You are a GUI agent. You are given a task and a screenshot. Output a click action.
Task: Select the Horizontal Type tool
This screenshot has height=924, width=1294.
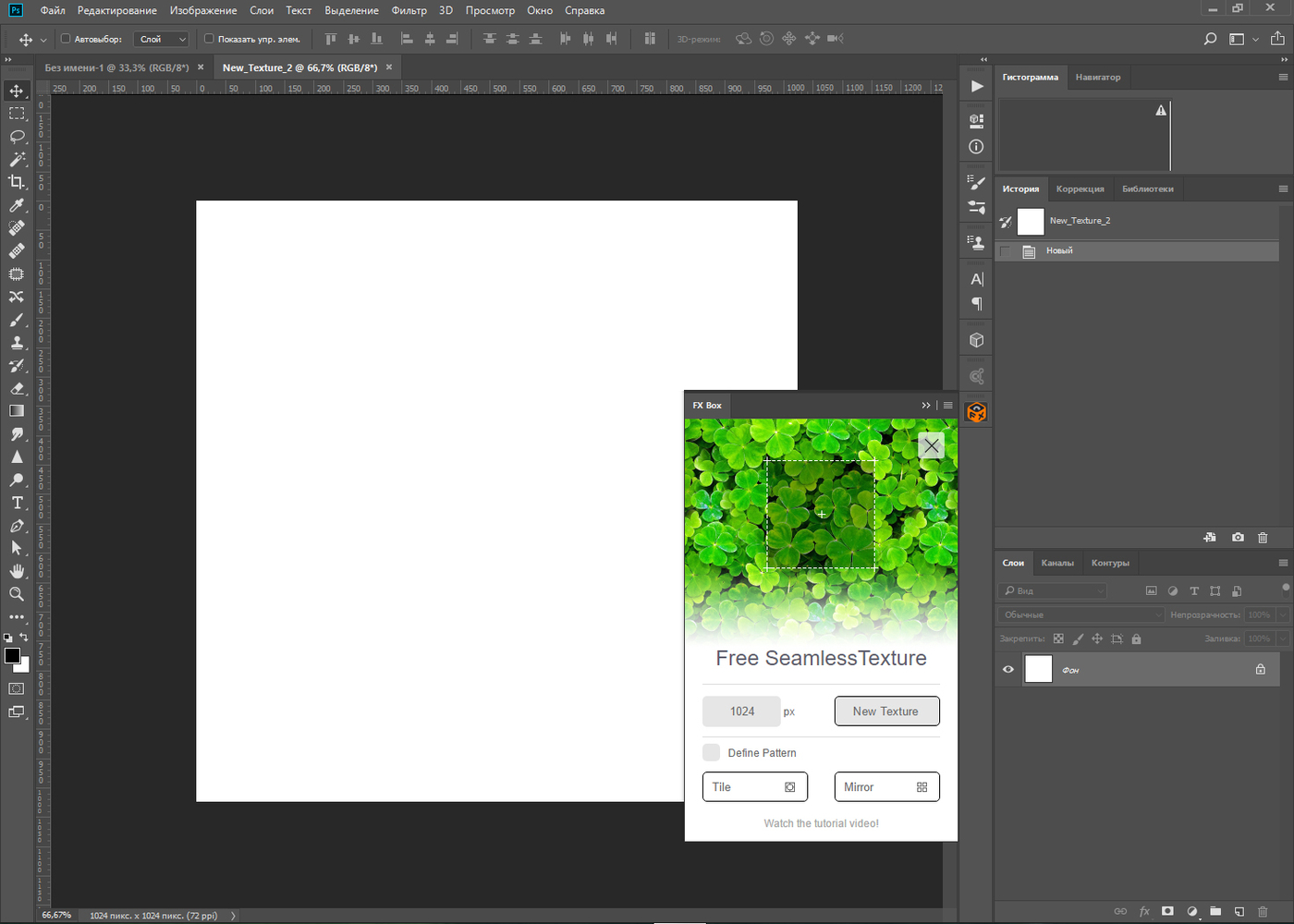[17, 503]
